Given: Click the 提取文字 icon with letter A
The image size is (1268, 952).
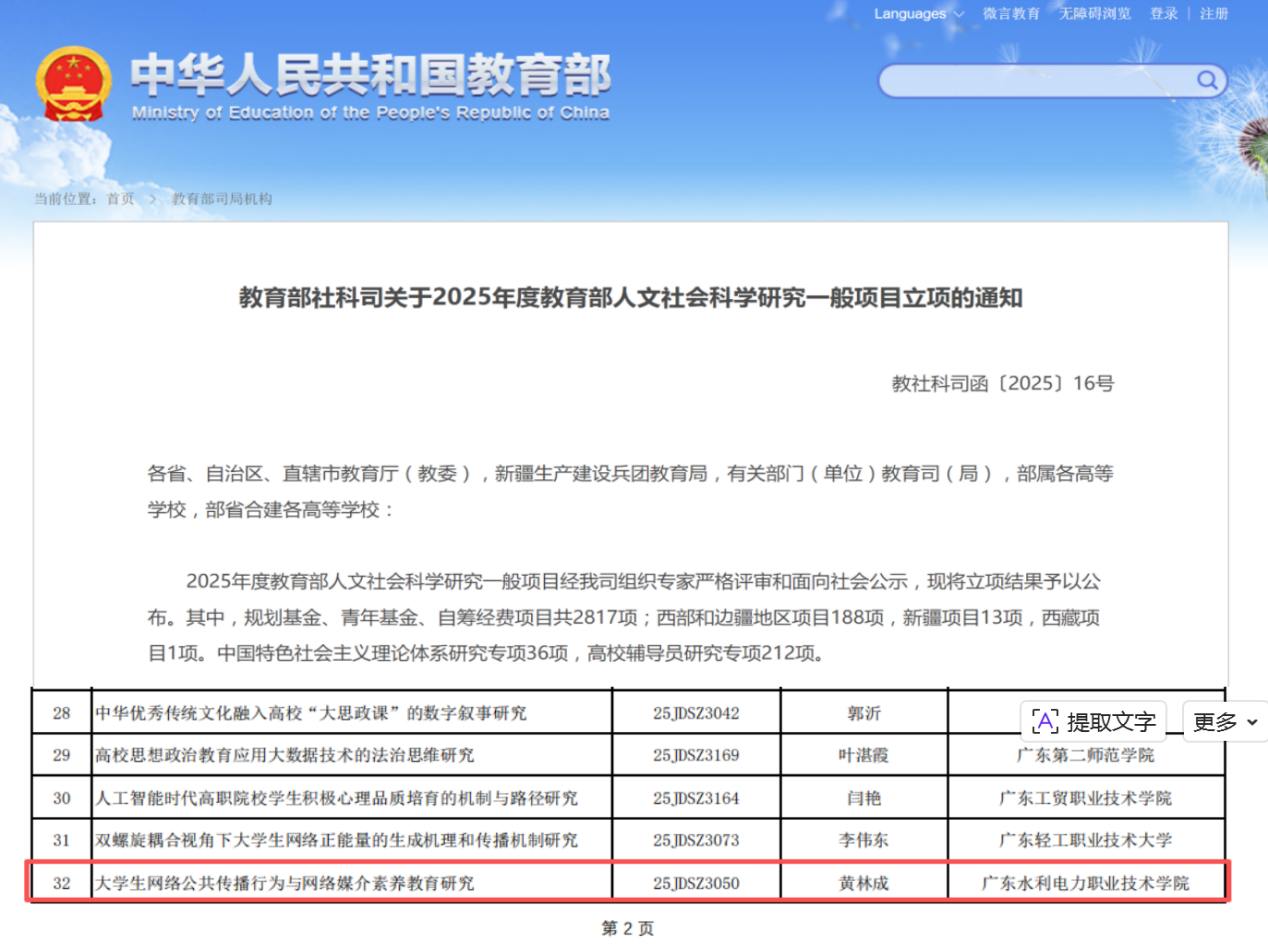Looking at the screenshot, I should pos(1045,721).
